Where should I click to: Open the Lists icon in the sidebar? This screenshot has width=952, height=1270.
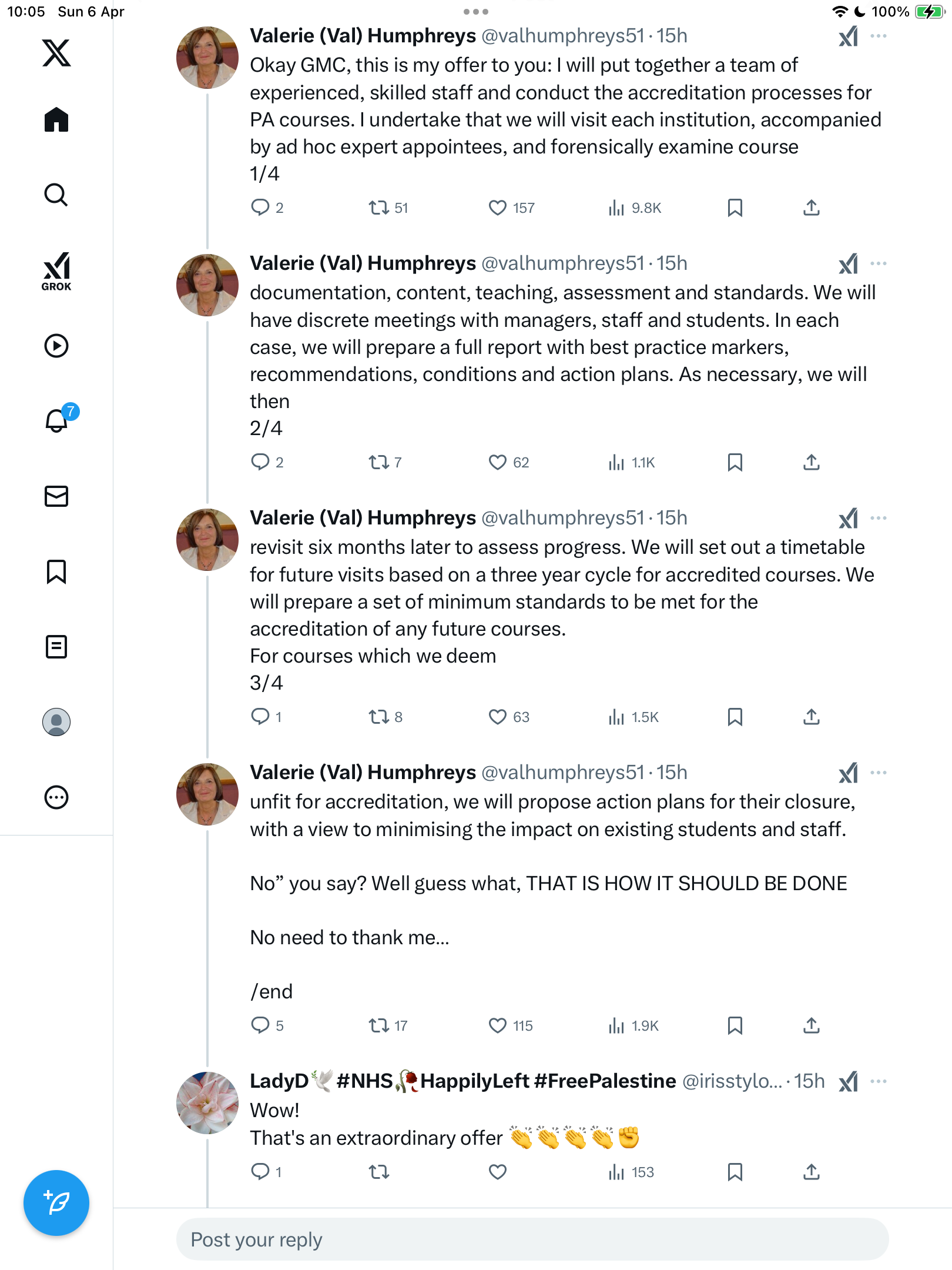(x=56, y=647)
